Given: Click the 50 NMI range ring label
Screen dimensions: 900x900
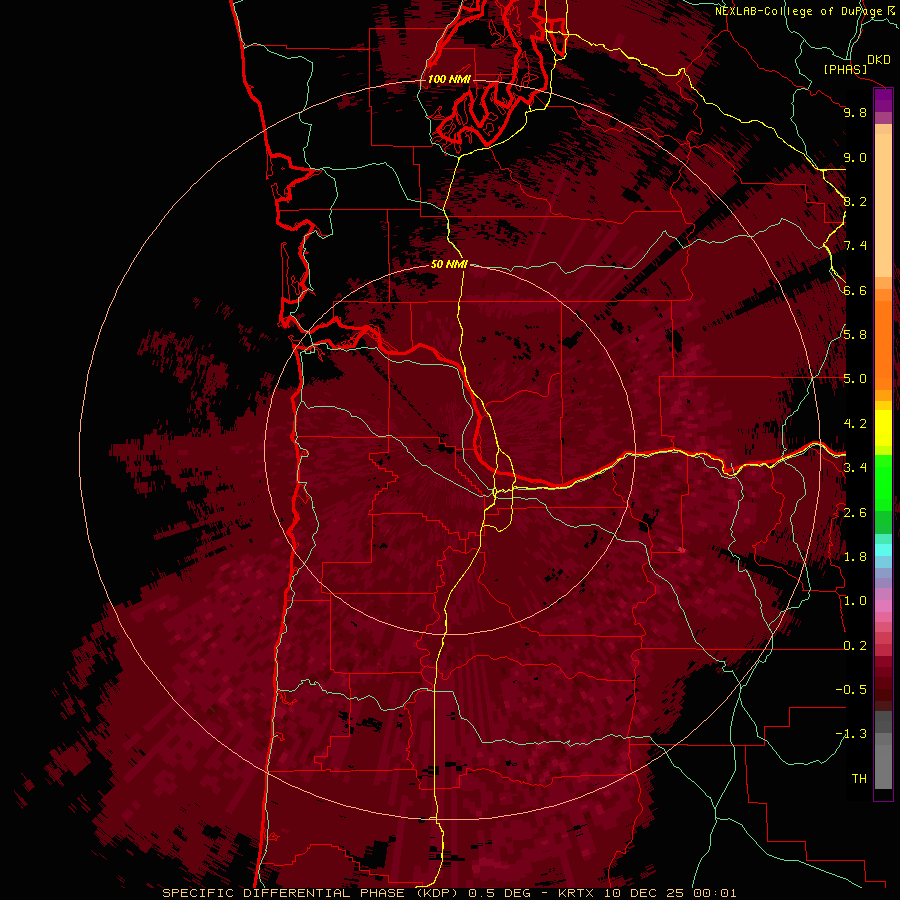Looking at the screenshot, I should (x=449, y=264).
